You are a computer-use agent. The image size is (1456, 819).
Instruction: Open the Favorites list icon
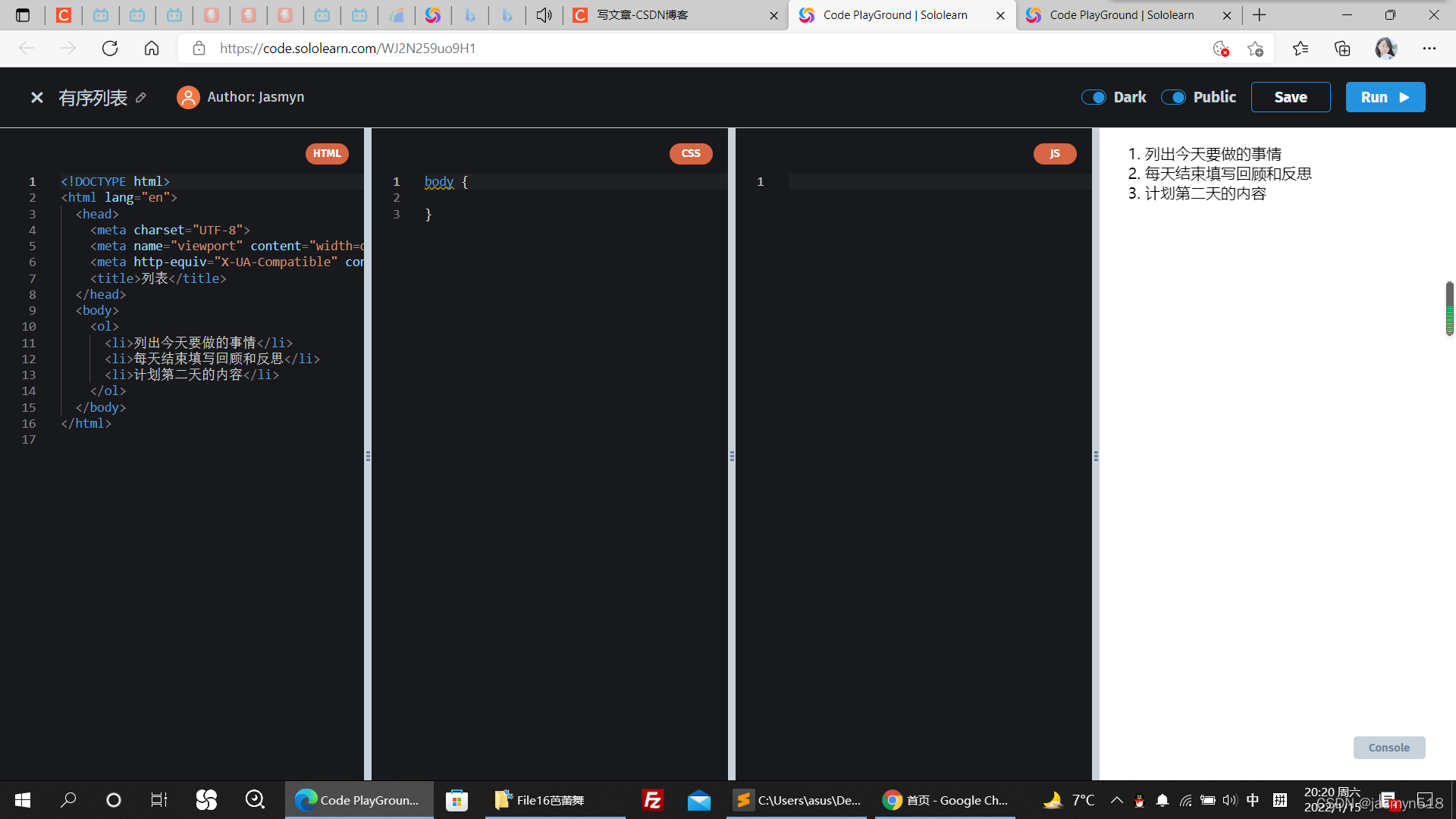tap(1301, 49)
